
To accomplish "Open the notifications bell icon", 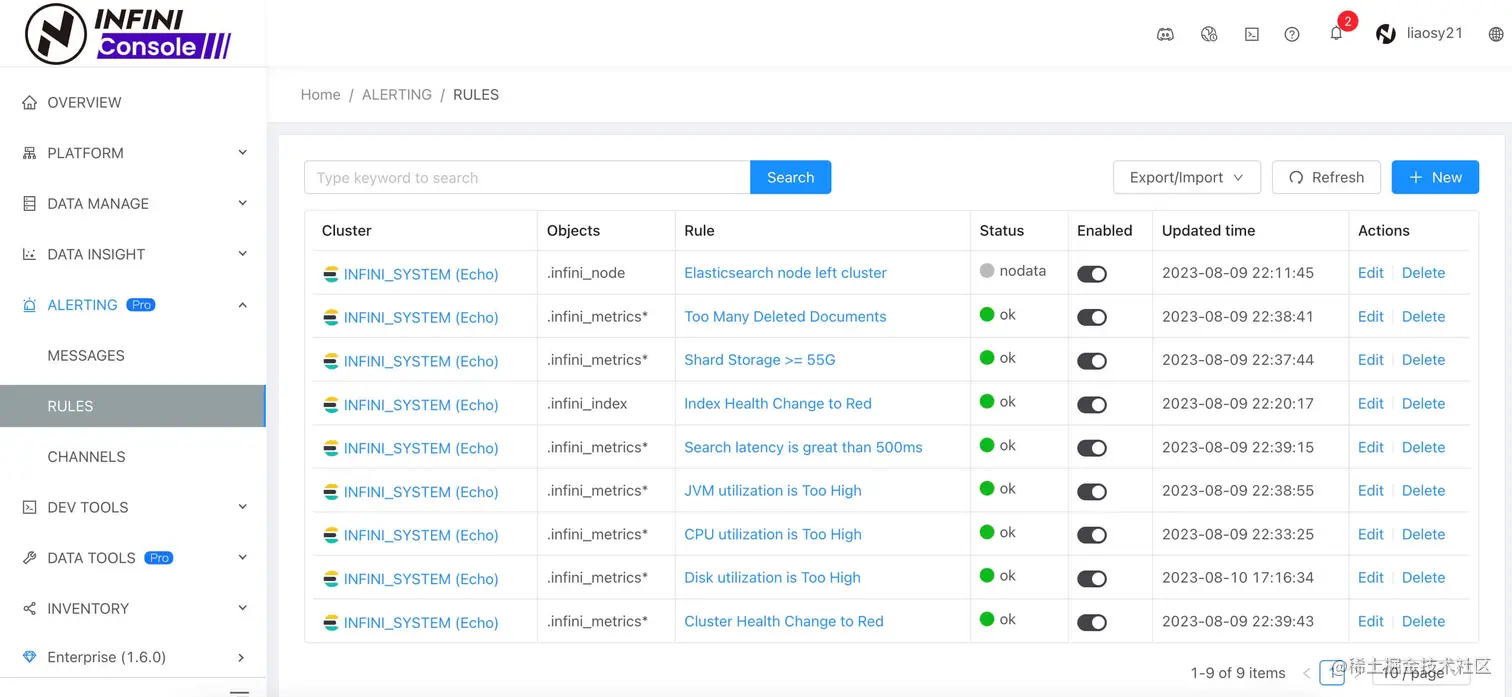I will [x=1336, y=33].
